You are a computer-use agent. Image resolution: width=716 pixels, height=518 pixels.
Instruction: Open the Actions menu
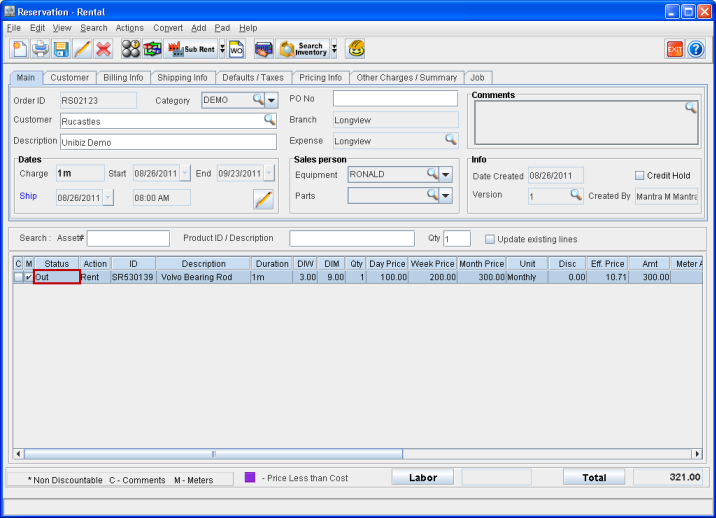point(130,28)
